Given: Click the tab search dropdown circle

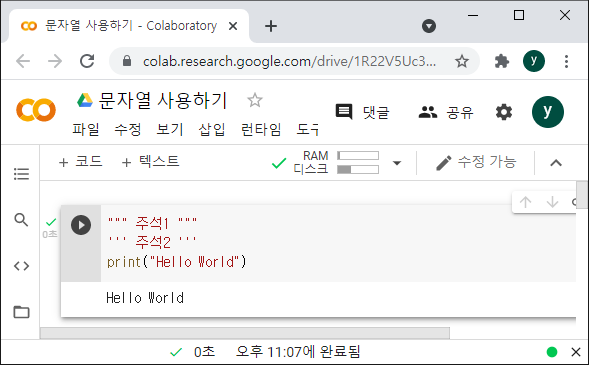Looking at the screenshot, I should click(x=429, y=26).
